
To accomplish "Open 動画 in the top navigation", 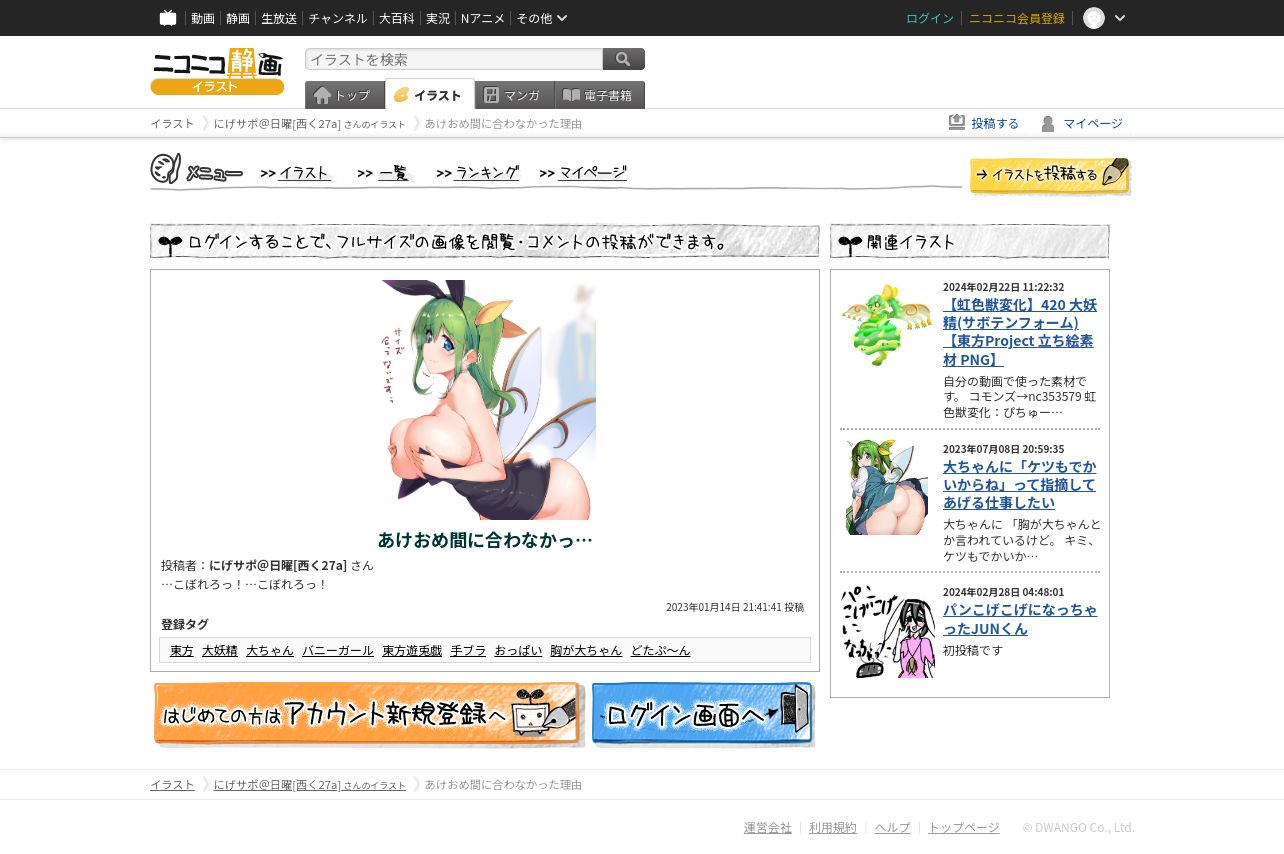I will pyautogui.click(x=203, y=18).
